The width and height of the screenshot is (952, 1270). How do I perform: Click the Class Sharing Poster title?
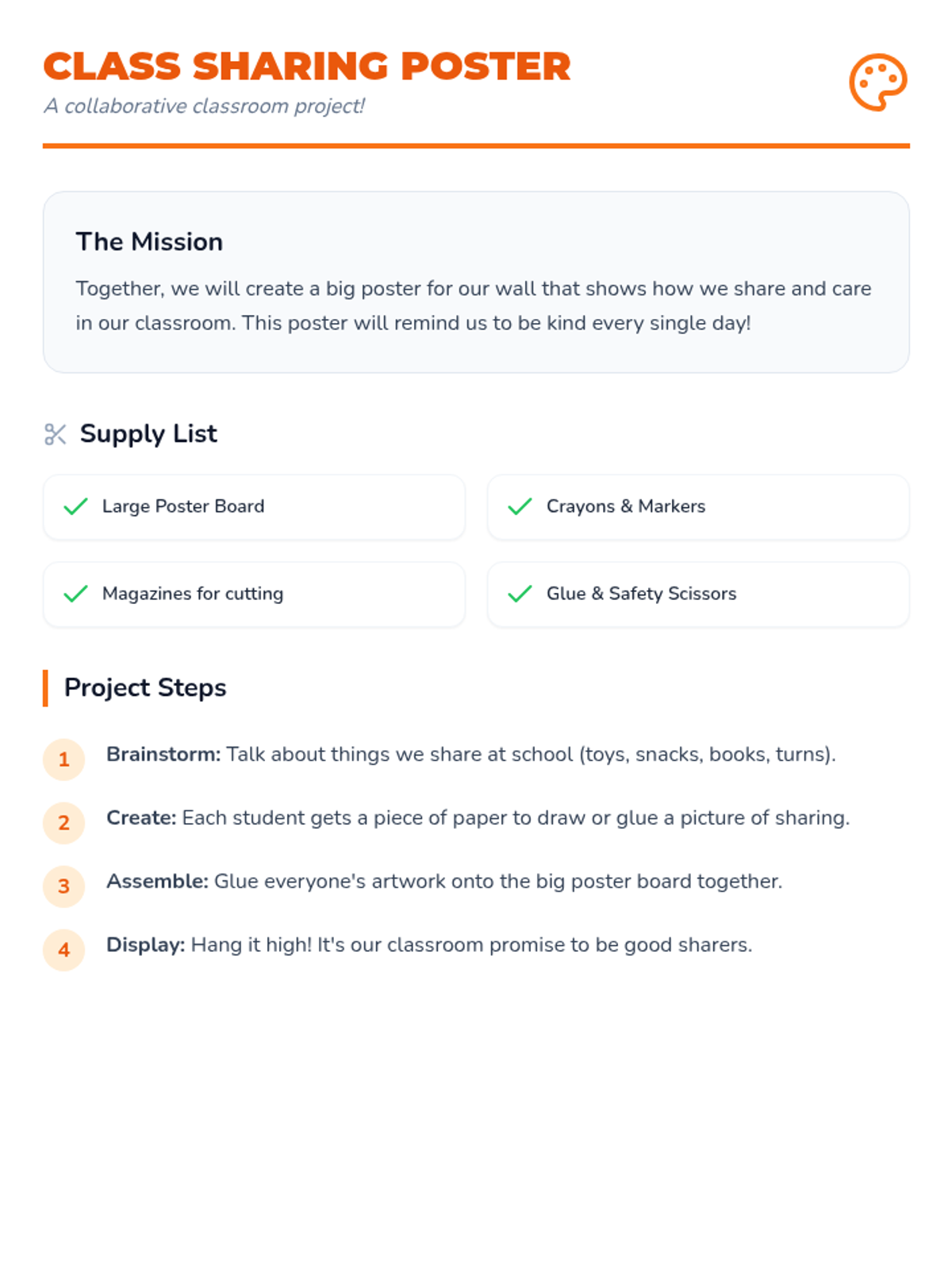coord(307,67)
